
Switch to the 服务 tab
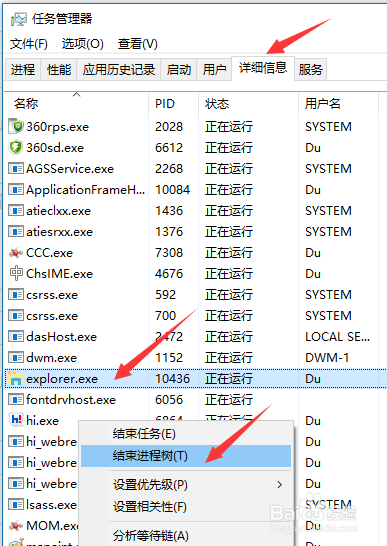pos(310,70)
